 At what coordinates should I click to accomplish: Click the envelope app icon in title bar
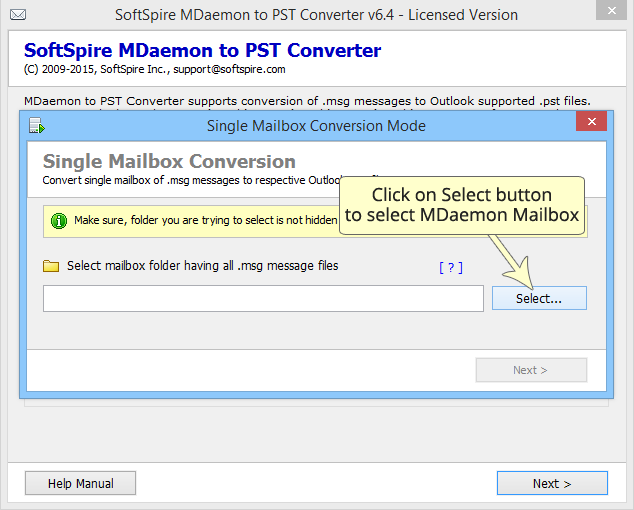(x=18, y=15)
